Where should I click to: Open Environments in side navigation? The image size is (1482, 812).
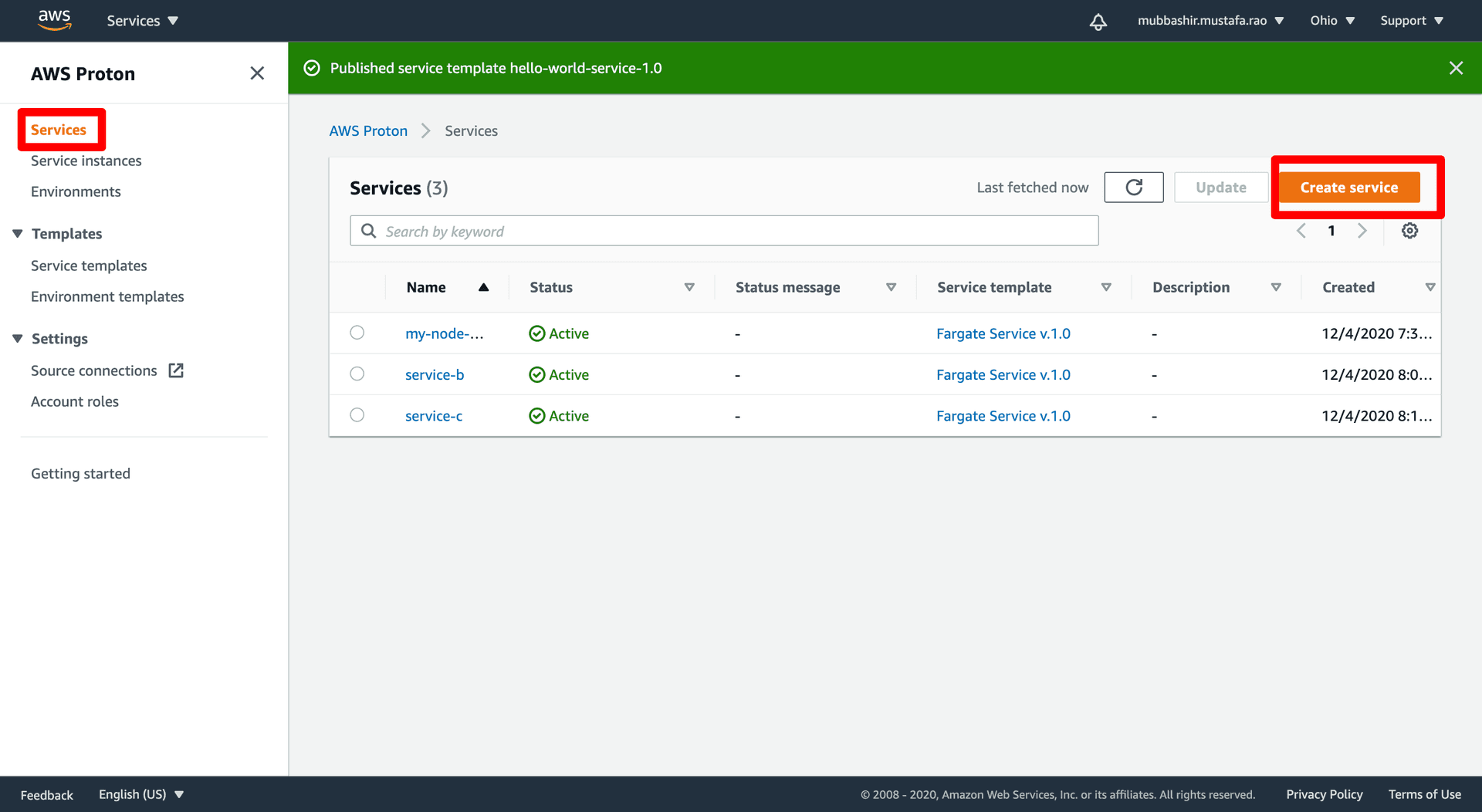(x=76, y=191)
